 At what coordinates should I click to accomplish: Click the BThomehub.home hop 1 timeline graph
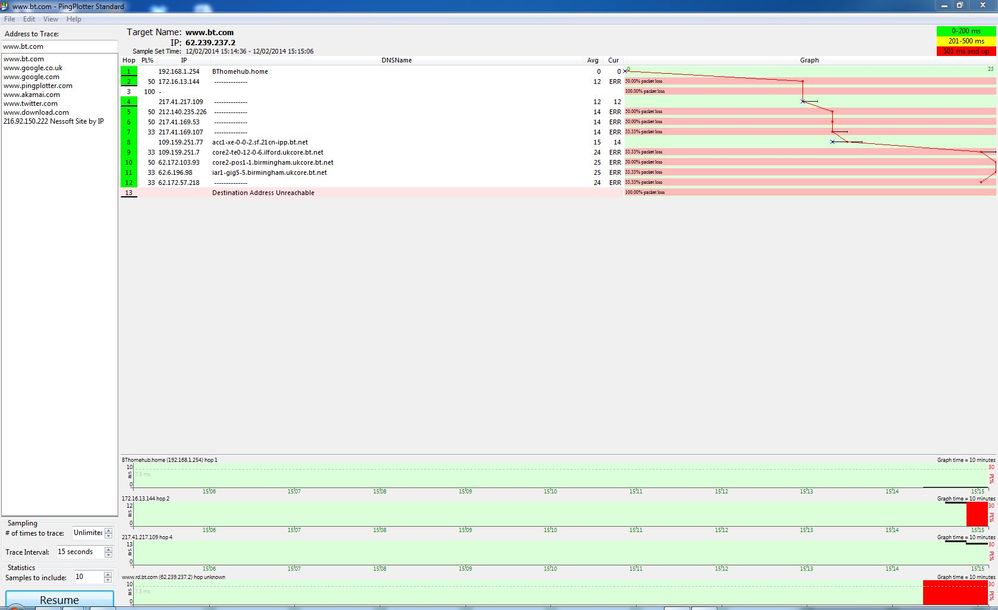click(x=559, y=476)
